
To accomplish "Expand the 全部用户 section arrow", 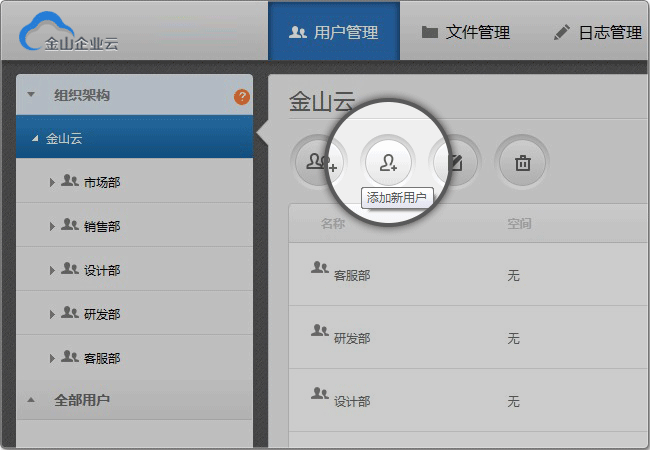I will 31,400.
